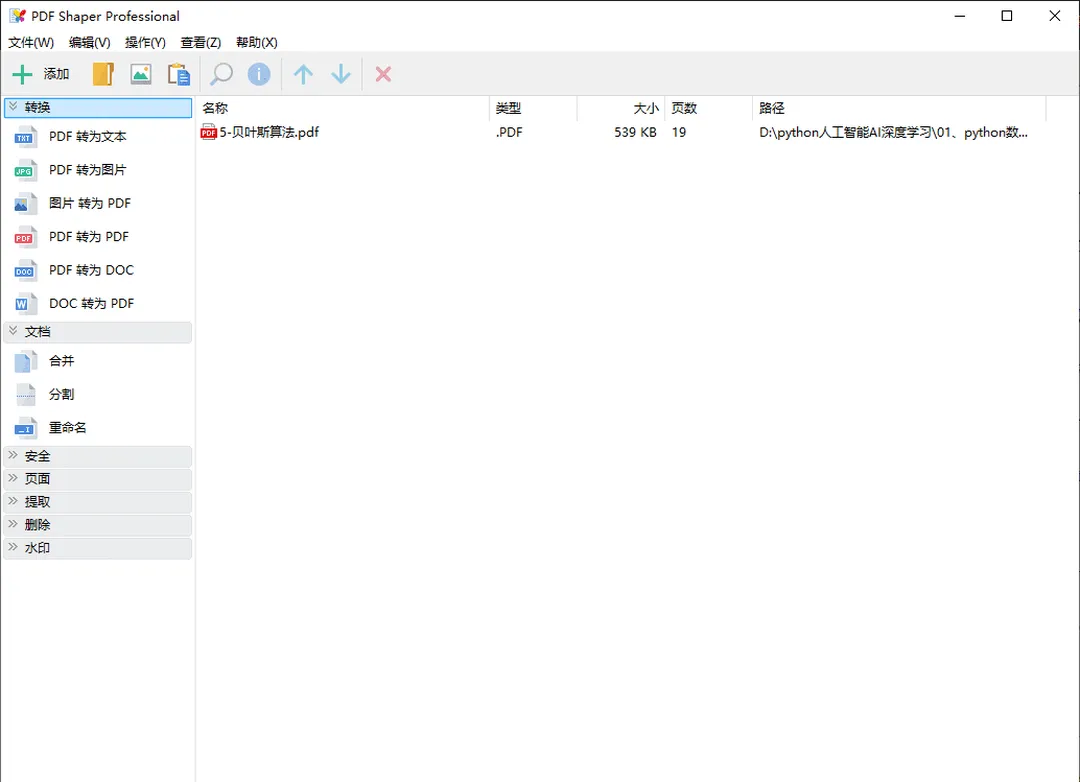This screenshot has width=1080, height=782.
Task: Click the magnifier preview icon
Action: tap(221, 74)
